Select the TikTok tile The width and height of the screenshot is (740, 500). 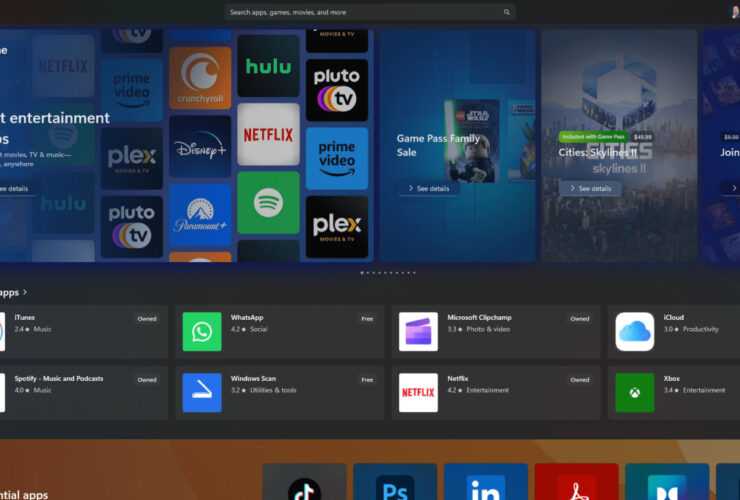pyautogui.click(x=304, y=482)
